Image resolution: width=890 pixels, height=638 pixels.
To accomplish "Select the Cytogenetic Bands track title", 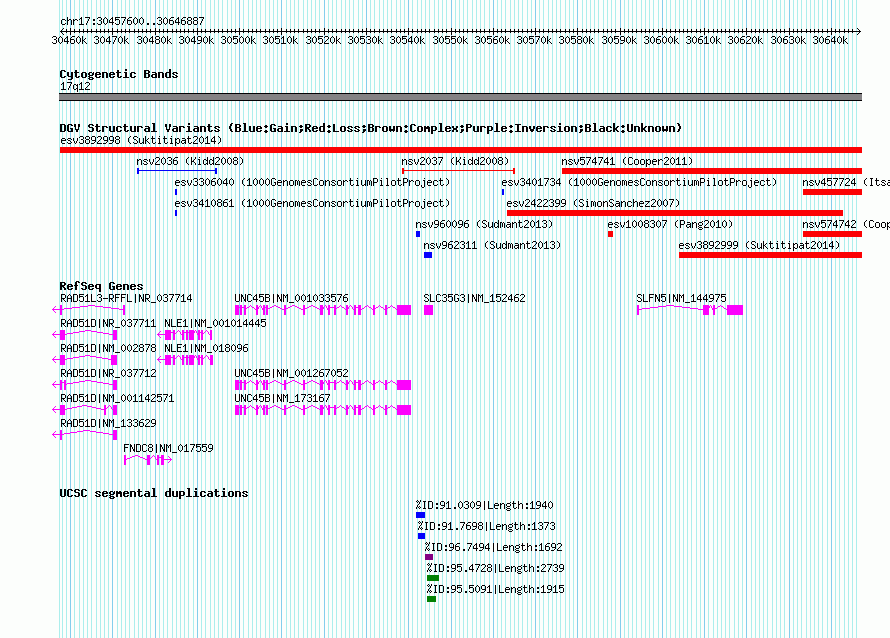I will pos(119,74).
